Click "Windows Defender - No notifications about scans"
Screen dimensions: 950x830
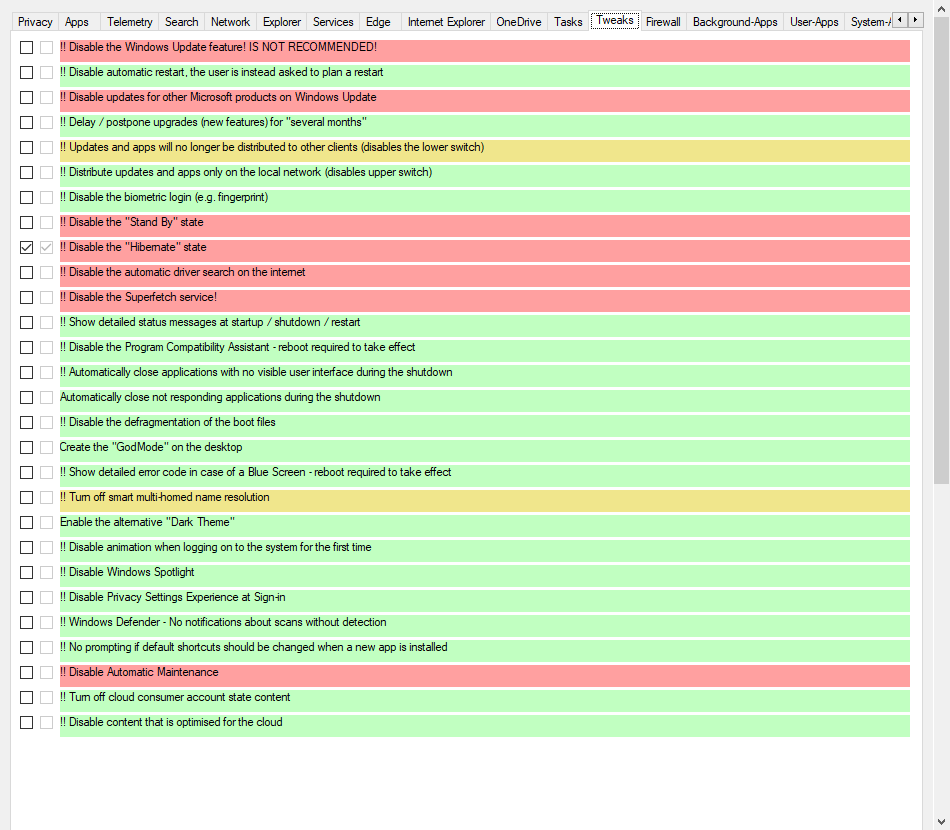pyautogui.click(x=485, y=626)
